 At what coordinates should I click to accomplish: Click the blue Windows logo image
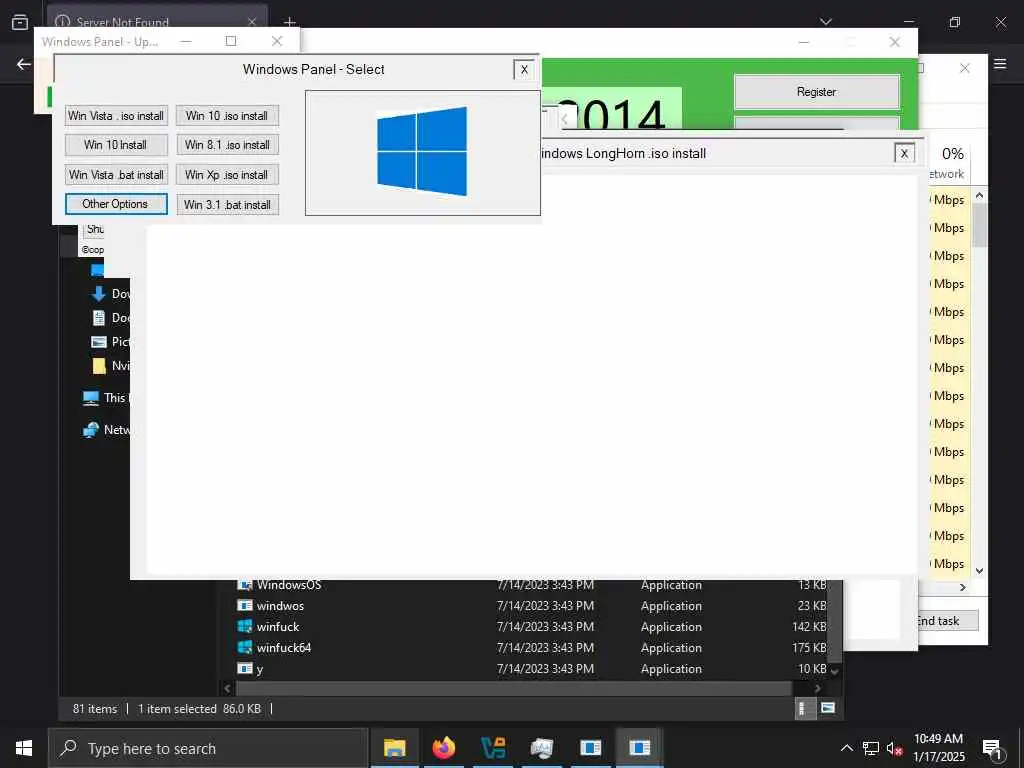pyautogui.click(x=422, y=152)
